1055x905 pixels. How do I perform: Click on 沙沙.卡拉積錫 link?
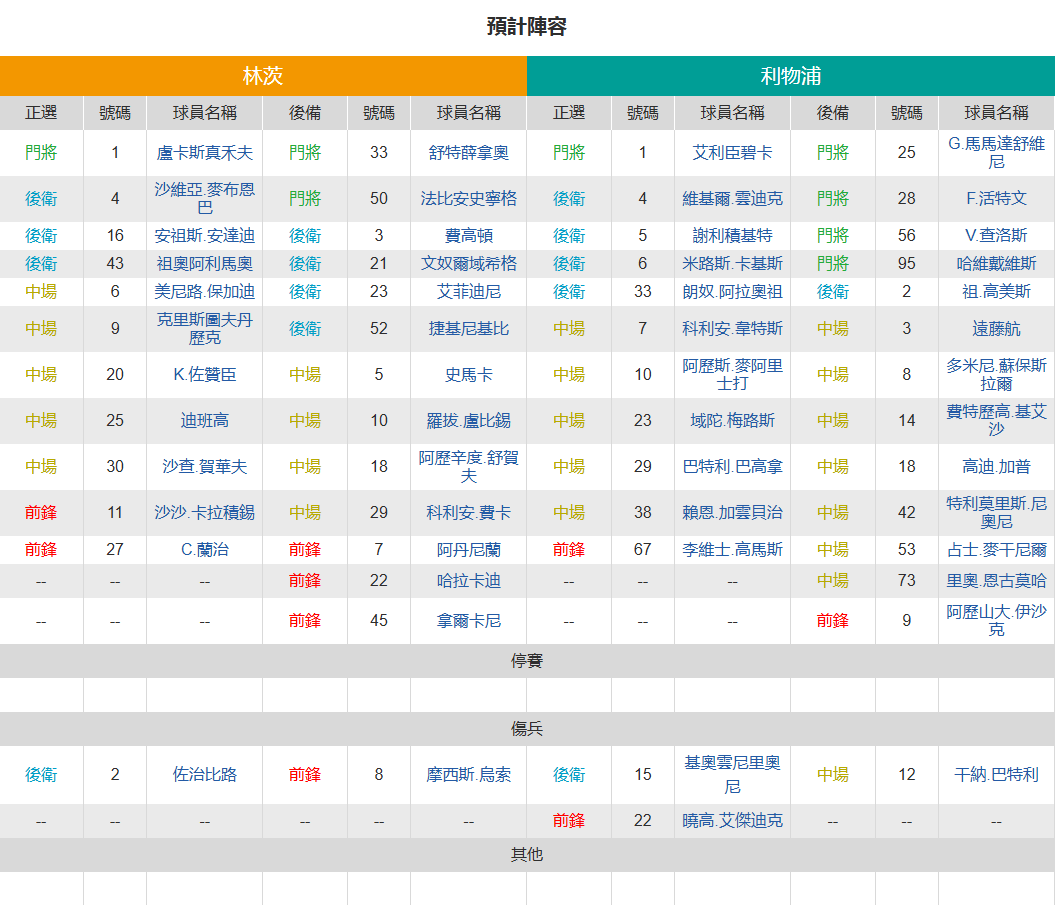205,513
